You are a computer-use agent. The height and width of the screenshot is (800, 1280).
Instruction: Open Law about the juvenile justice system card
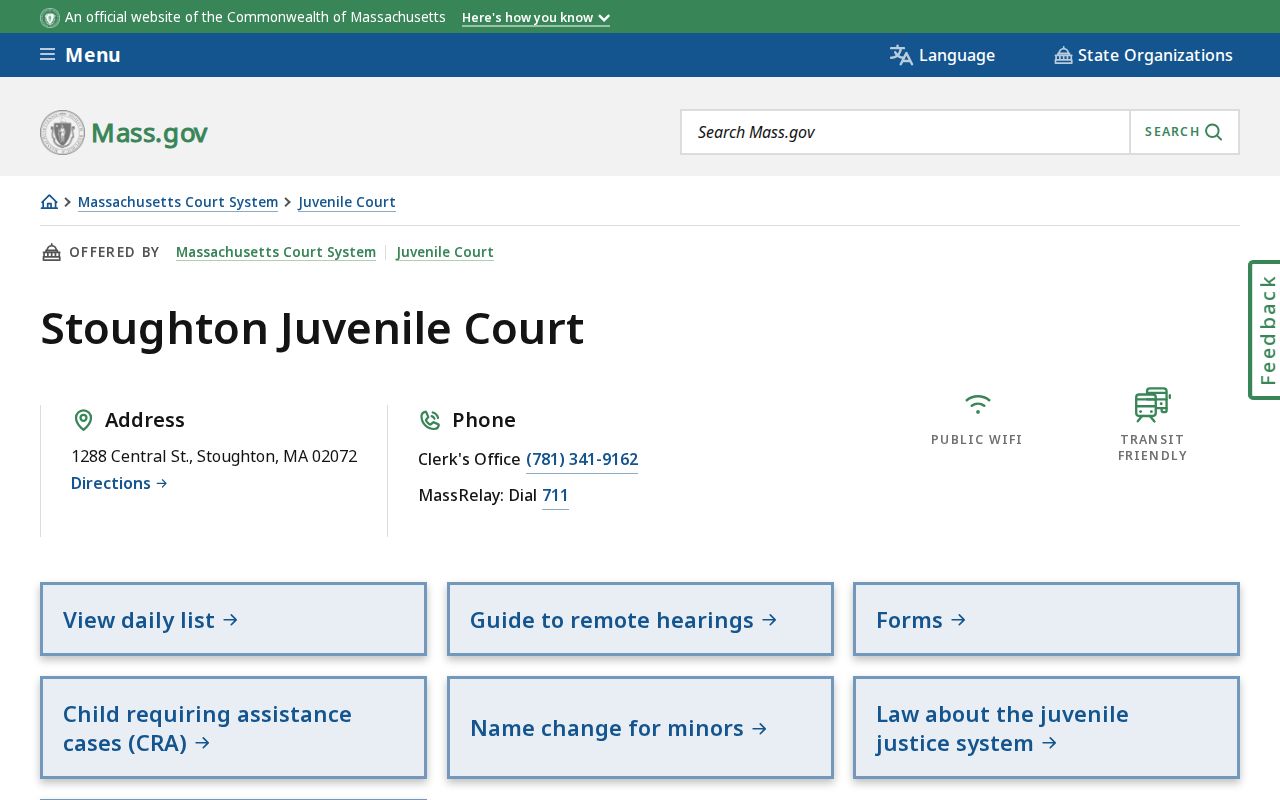1046,727
